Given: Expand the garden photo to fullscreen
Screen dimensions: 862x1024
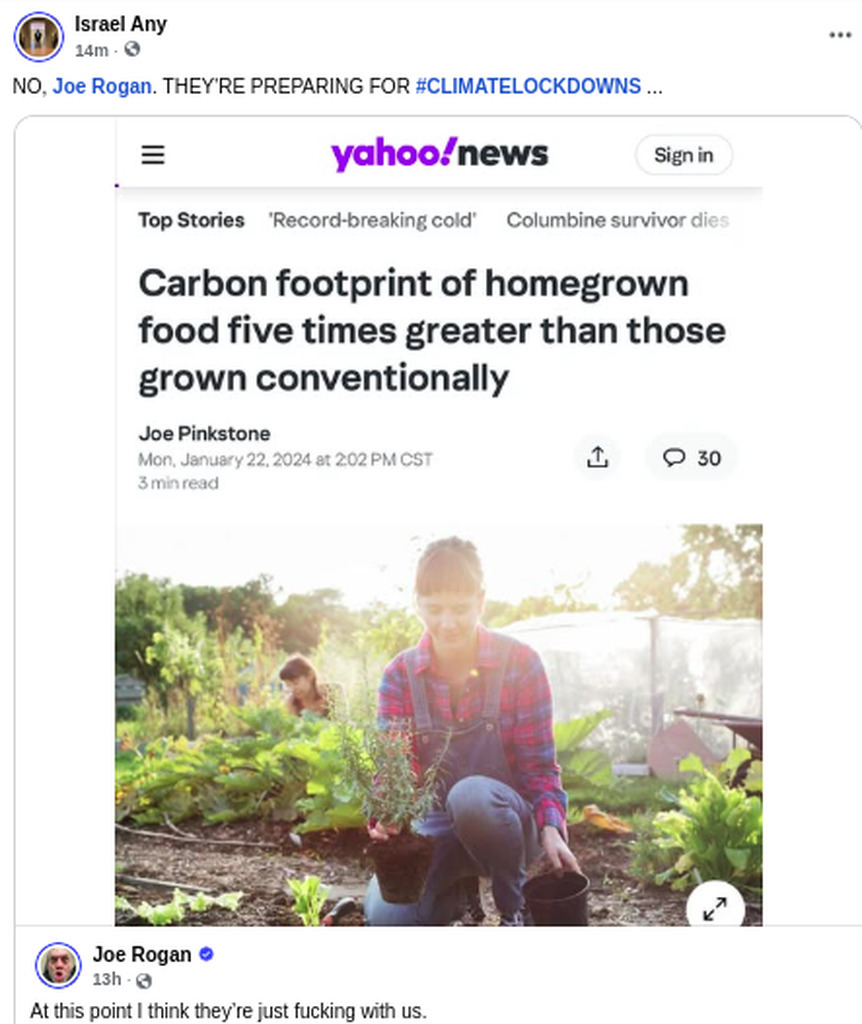Looking at the screenshot, I should coord(715,908).
